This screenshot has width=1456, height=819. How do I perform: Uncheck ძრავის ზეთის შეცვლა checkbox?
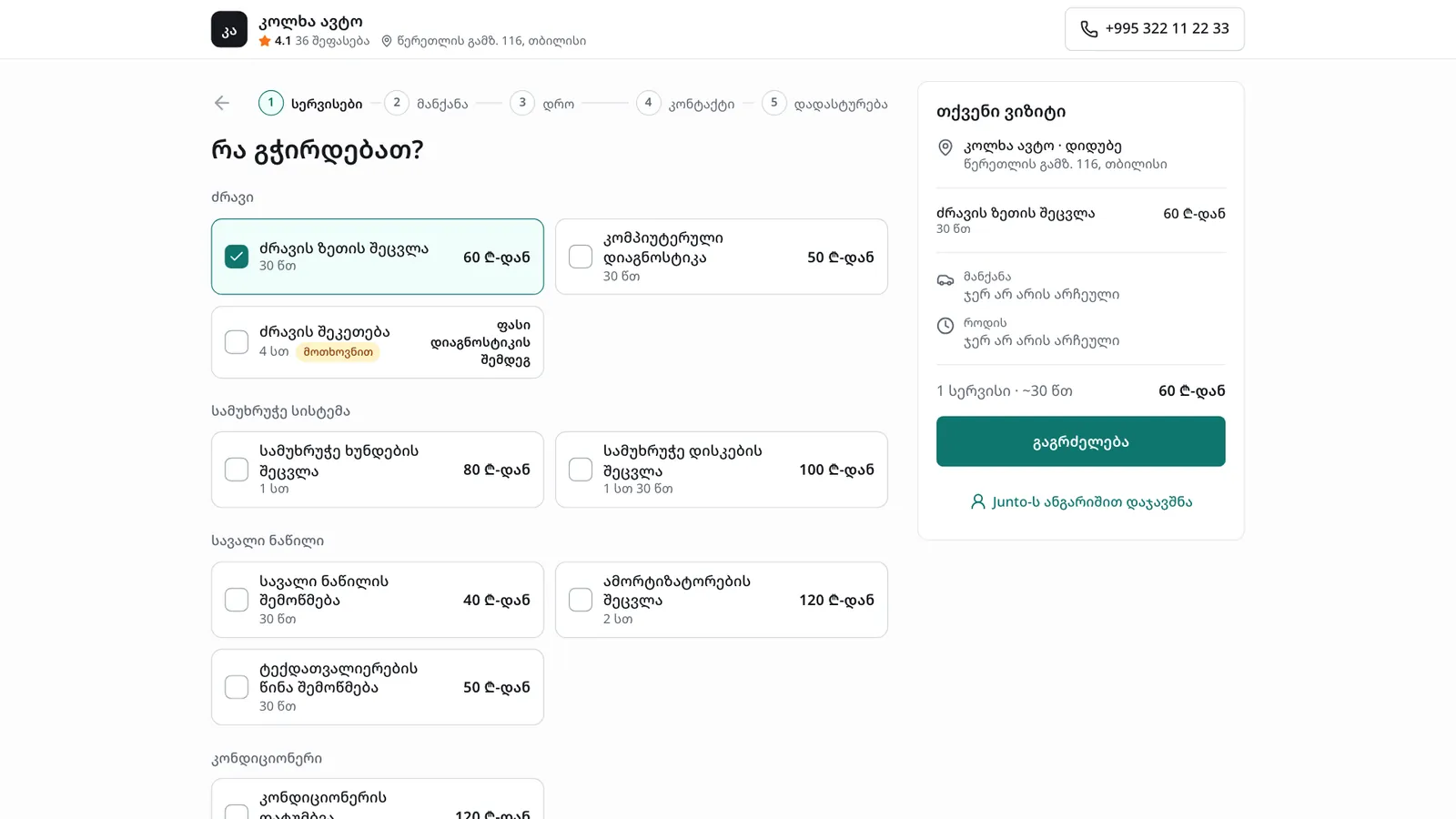coord(237,257)
